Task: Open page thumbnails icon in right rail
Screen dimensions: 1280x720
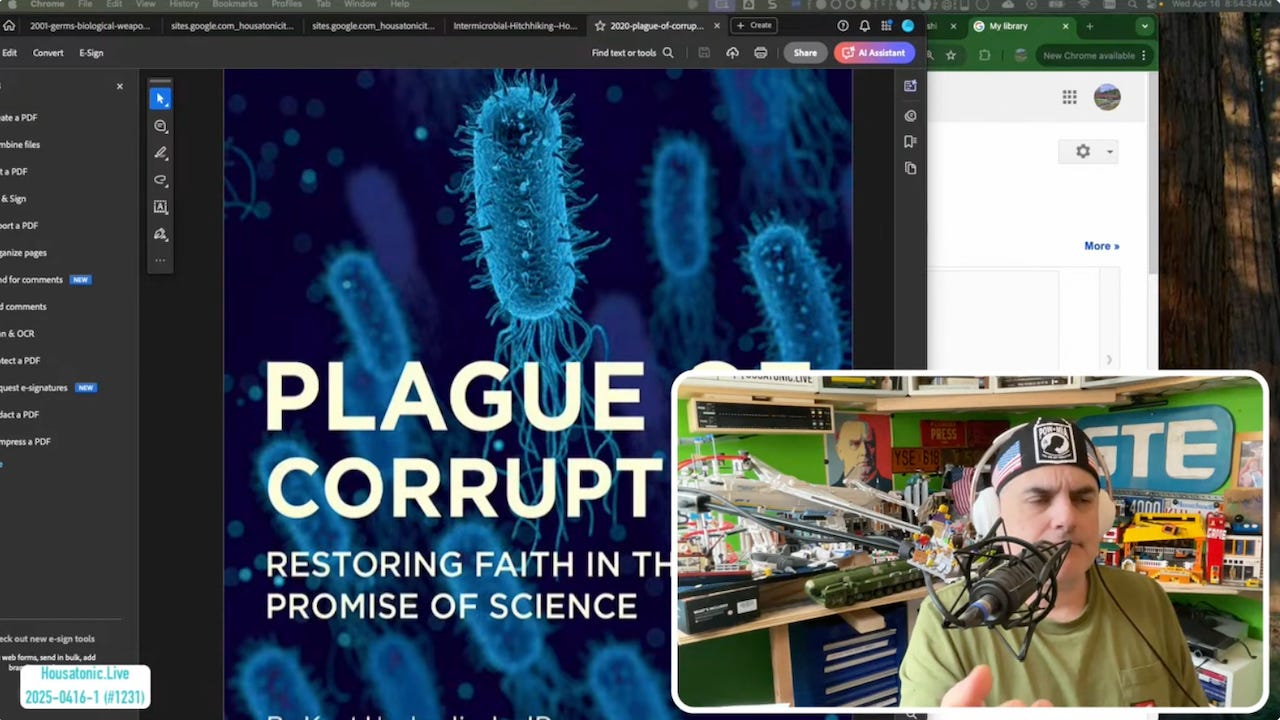Action: (x=910, y=169)
